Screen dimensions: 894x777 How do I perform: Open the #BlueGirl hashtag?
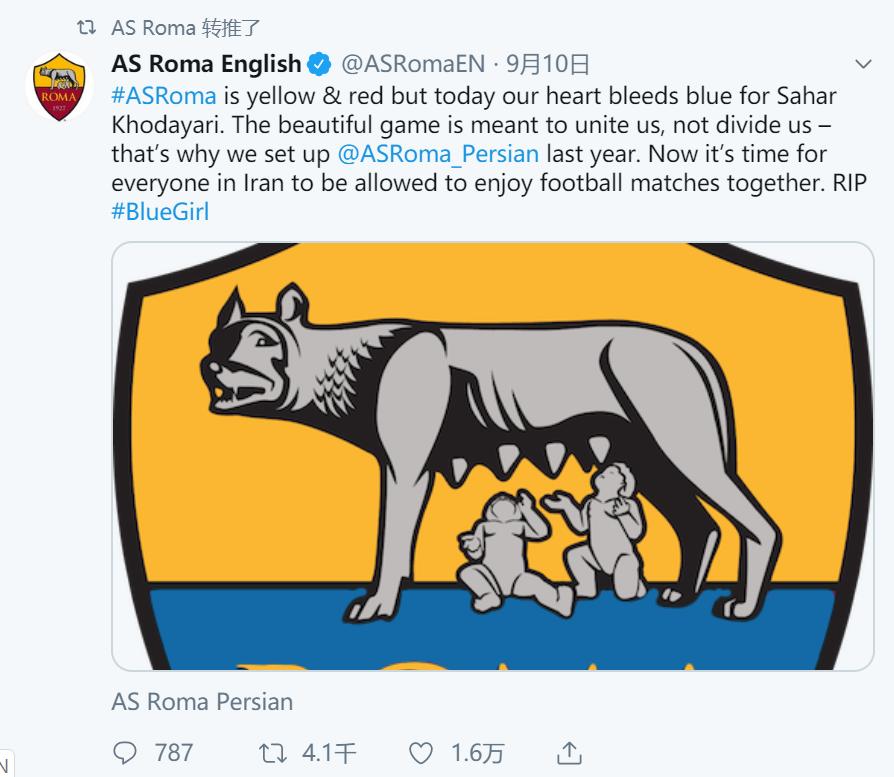click(x=160, y=212)
